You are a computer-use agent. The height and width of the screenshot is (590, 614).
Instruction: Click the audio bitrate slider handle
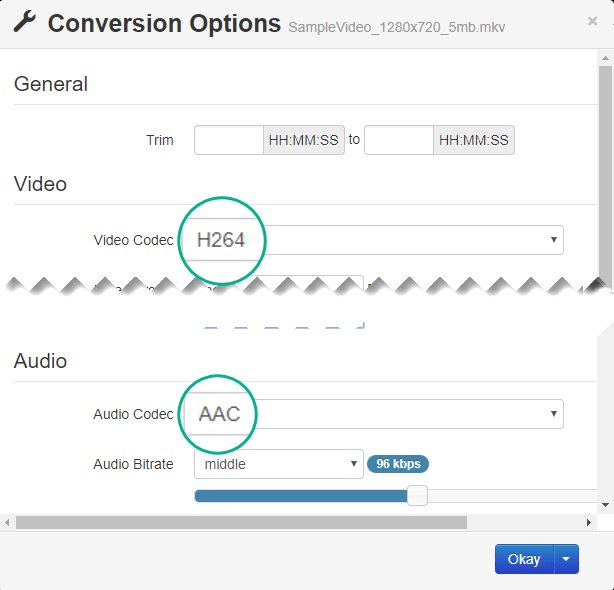[418, 495]
